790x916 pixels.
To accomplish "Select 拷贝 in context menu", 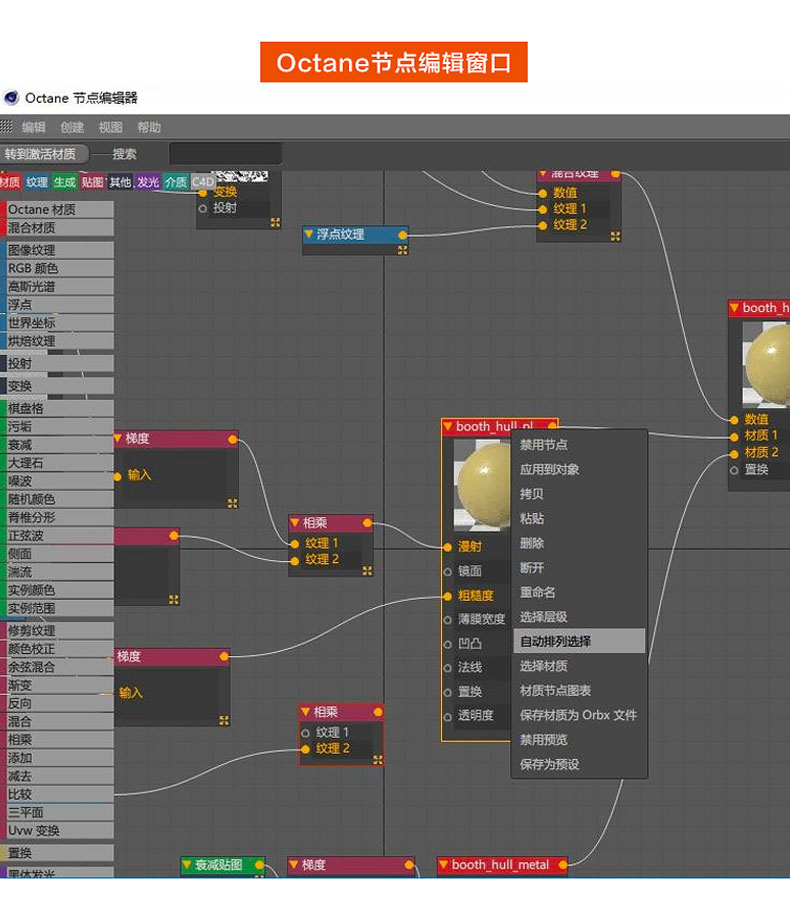I will click(580, 494).
